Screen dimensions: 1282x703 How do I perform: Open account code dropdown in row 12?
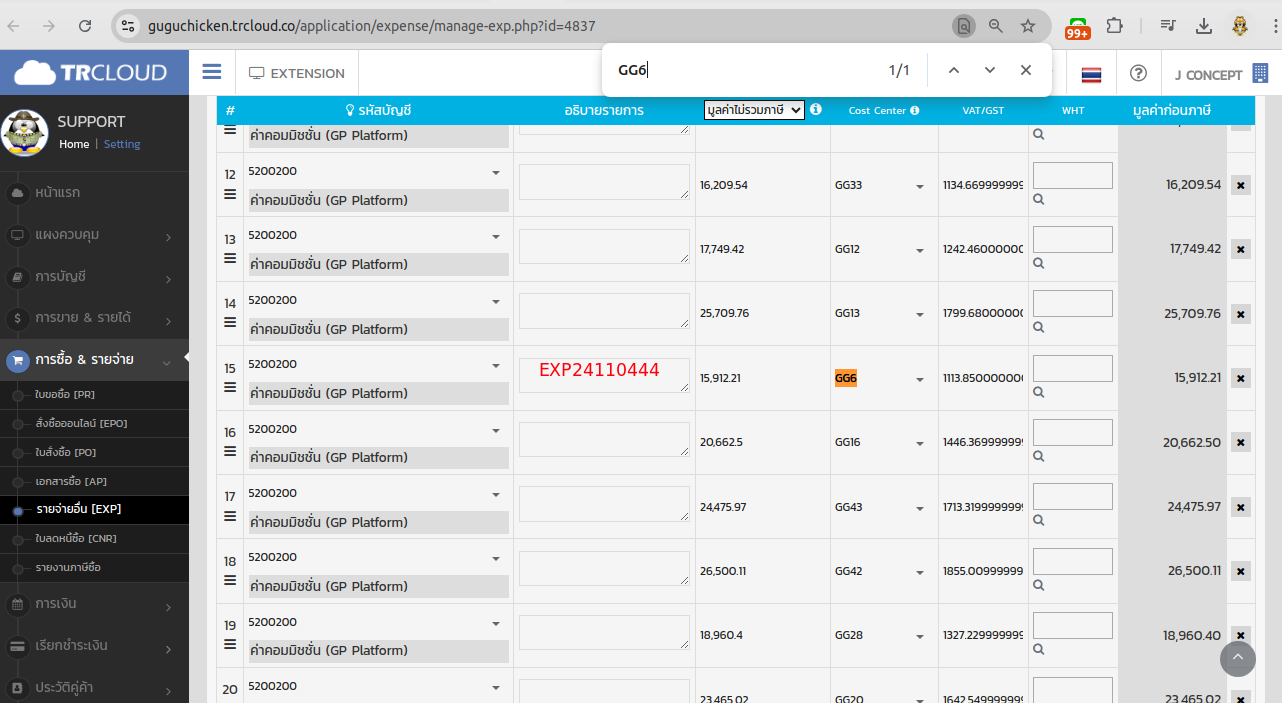pos(376,172)
